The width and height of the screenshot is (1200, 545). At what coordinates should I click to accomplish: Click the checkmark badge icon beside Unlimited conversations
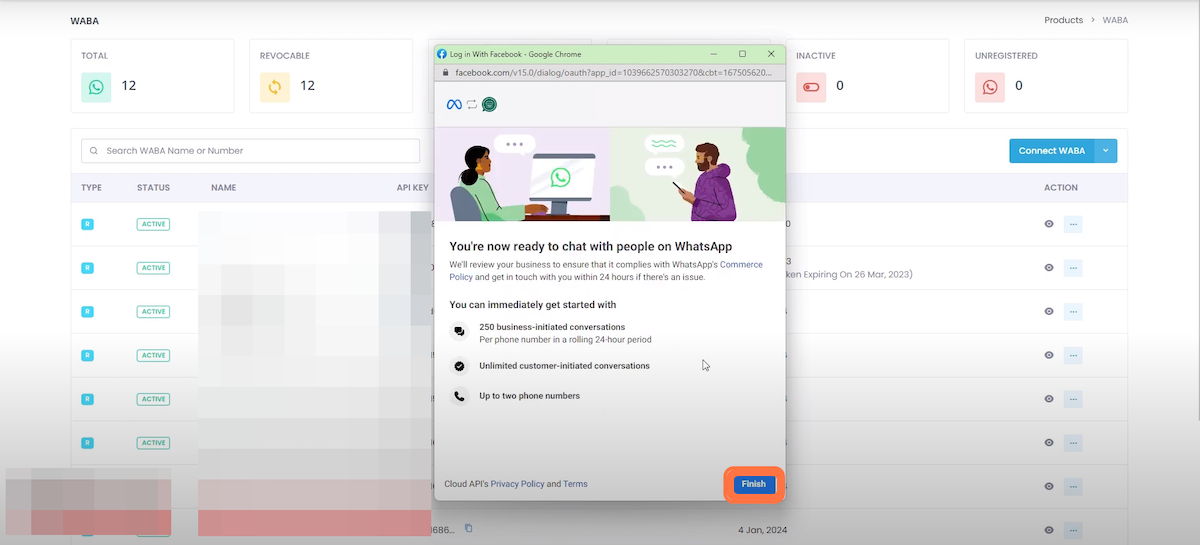click(459, 366)
